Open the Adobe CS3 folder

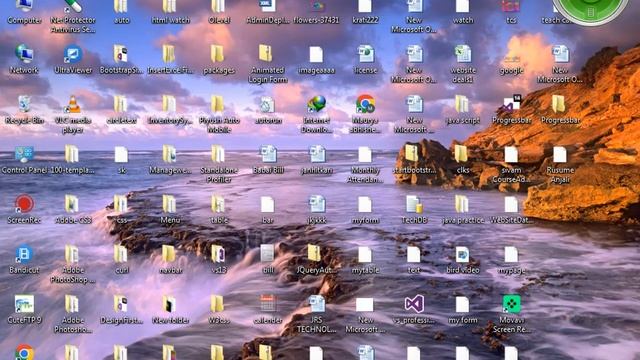pyautogui.click(x=72, y=204)
